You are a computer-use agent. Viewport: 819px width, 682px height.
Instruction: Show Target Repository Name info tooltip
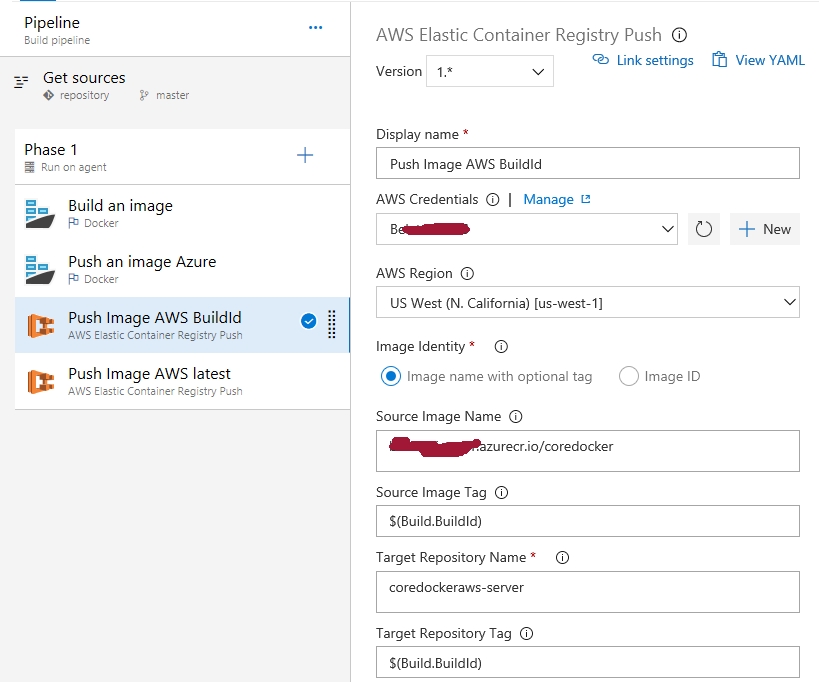(562, 558)
